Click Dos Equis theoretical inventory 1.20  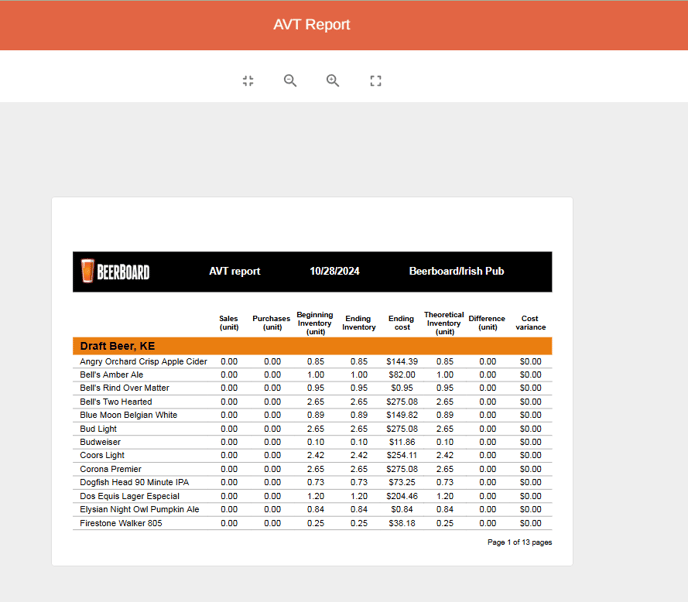click(444, 496)
